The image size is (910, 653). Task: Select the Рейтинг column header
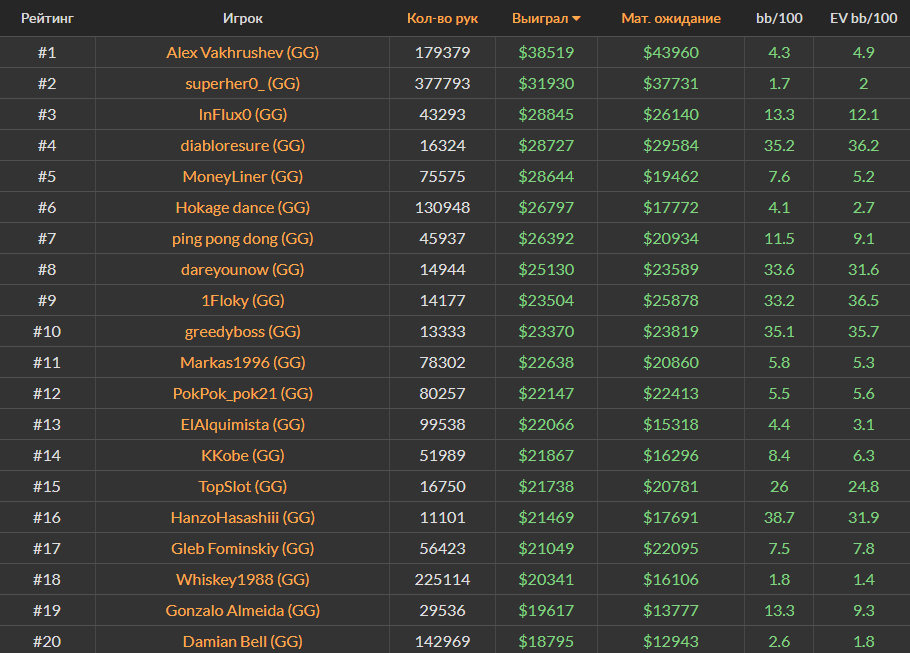click(47, 18)
